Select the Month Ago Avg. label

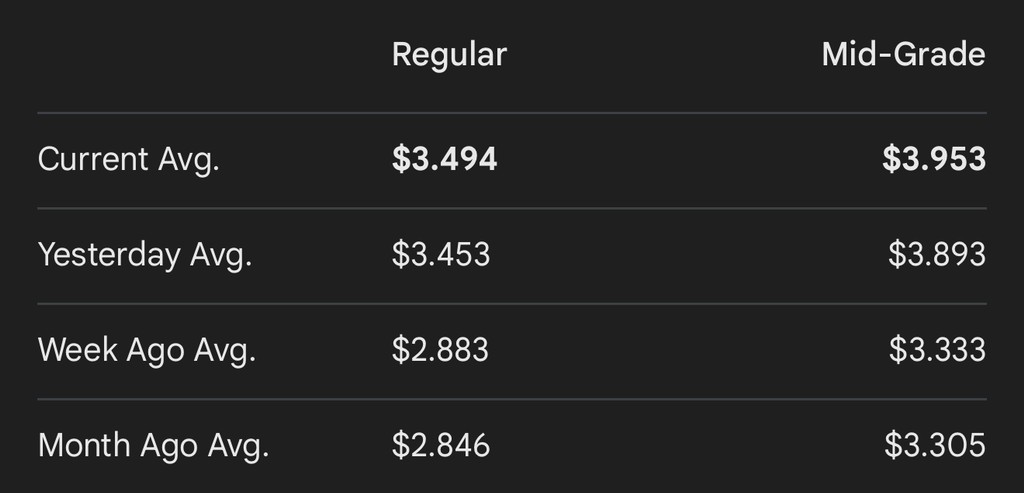pos(153,445)
